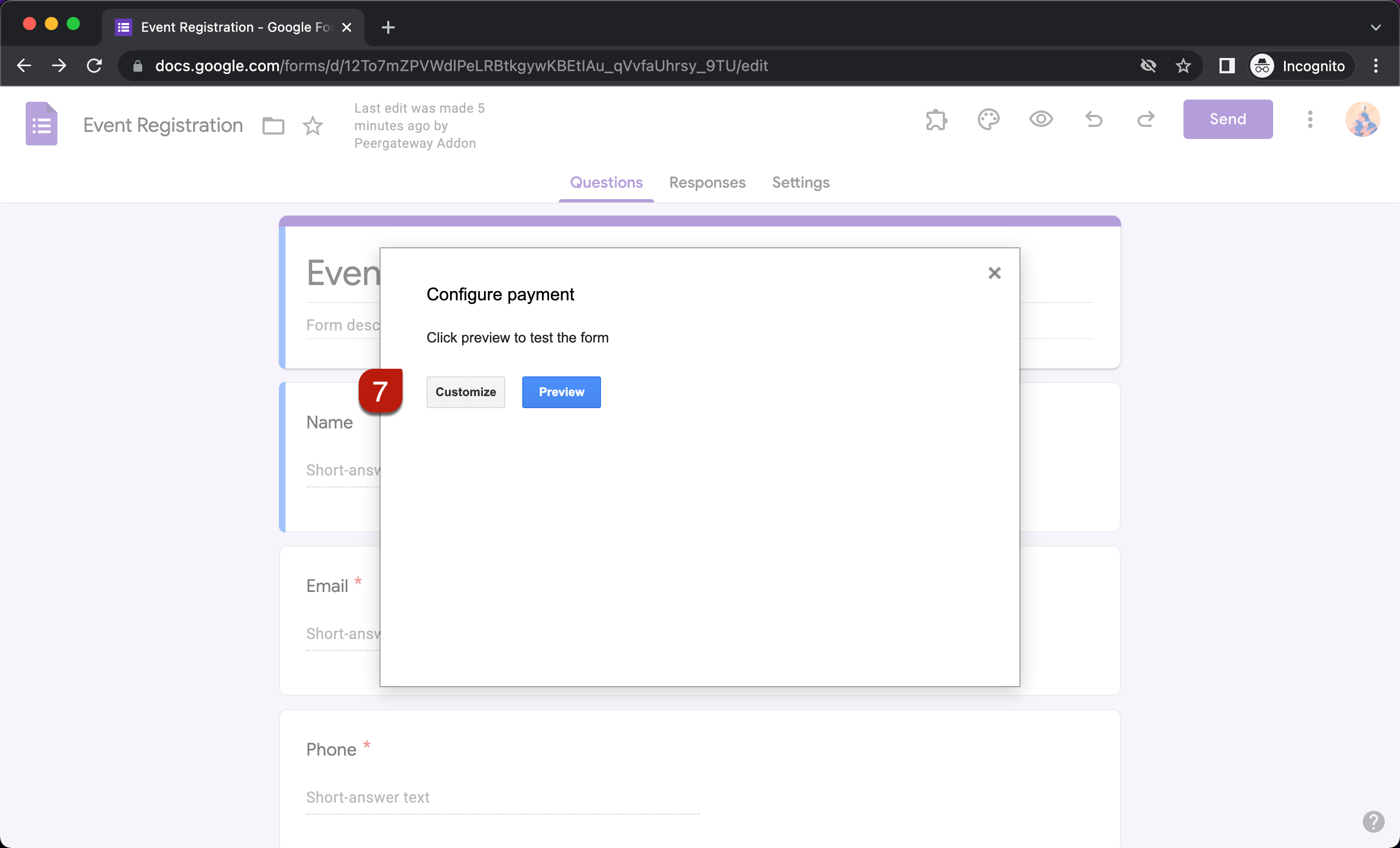Switch to the Settings tab
This screenshot has width=1400, height=848.
click(x=801, y=182)
